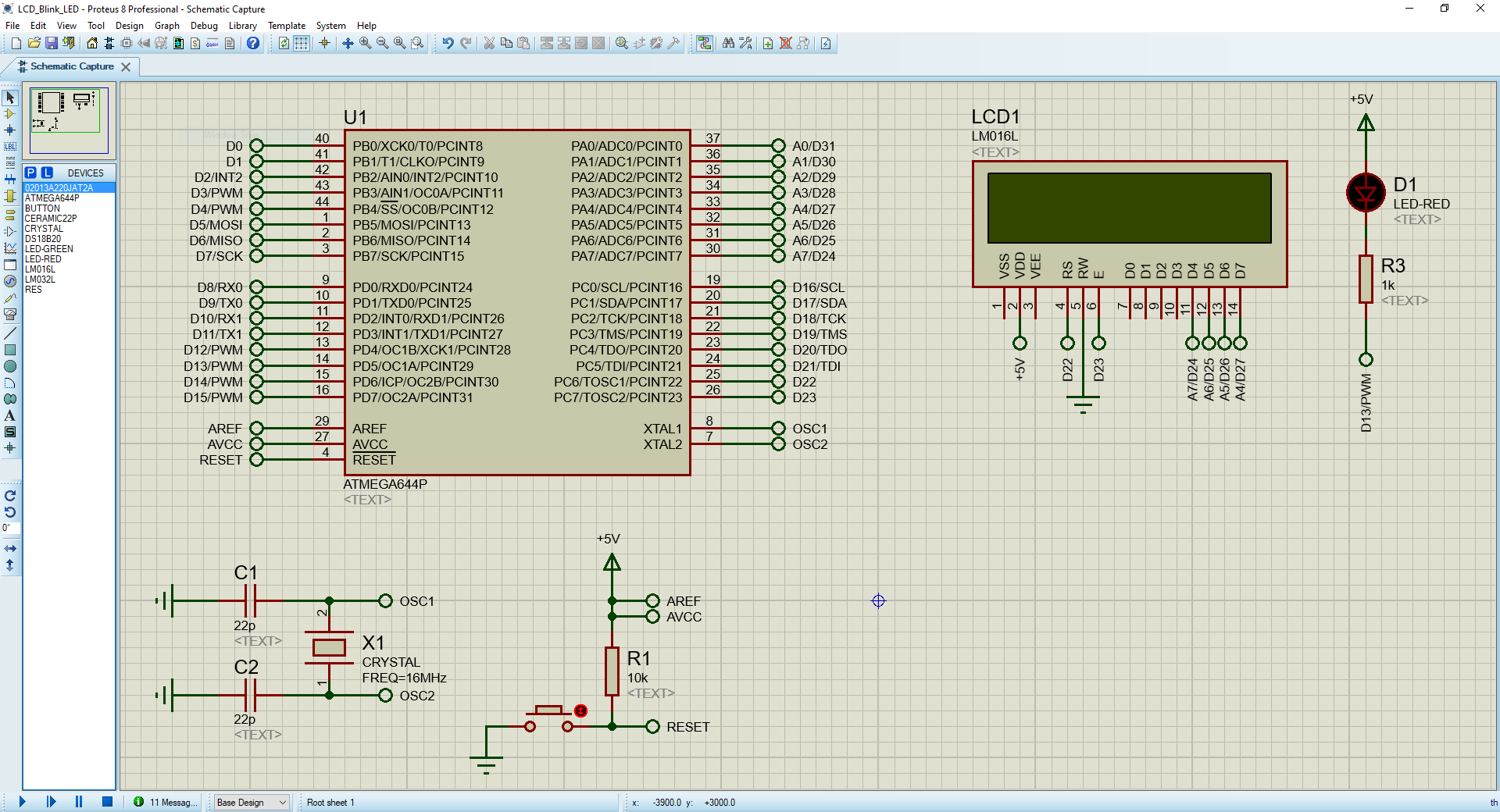
Task: Select the Component Mode tool
Action: click(10, 114)
